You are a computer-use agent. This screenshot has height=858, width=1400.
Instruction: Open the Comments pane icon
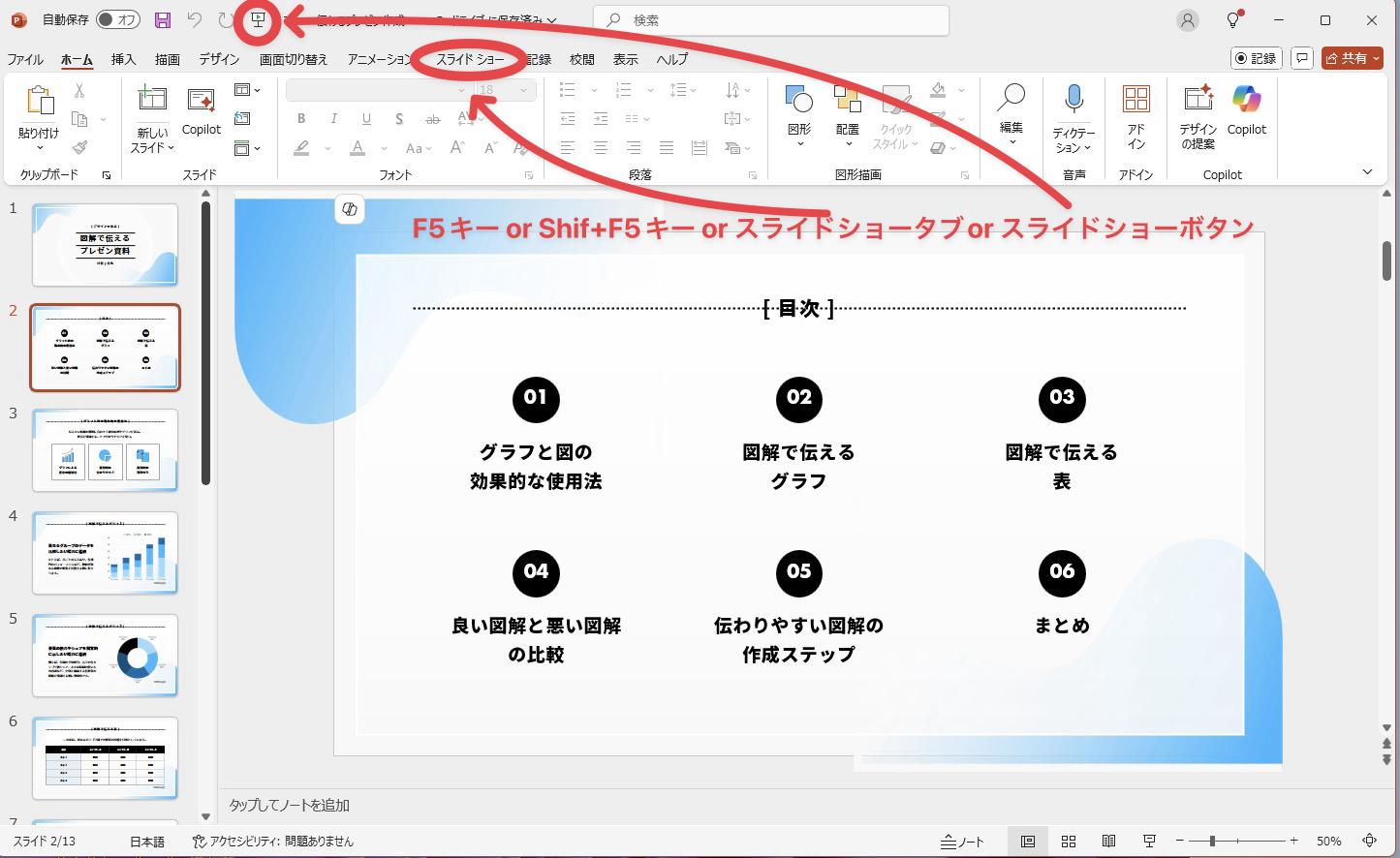(1303, 58)
